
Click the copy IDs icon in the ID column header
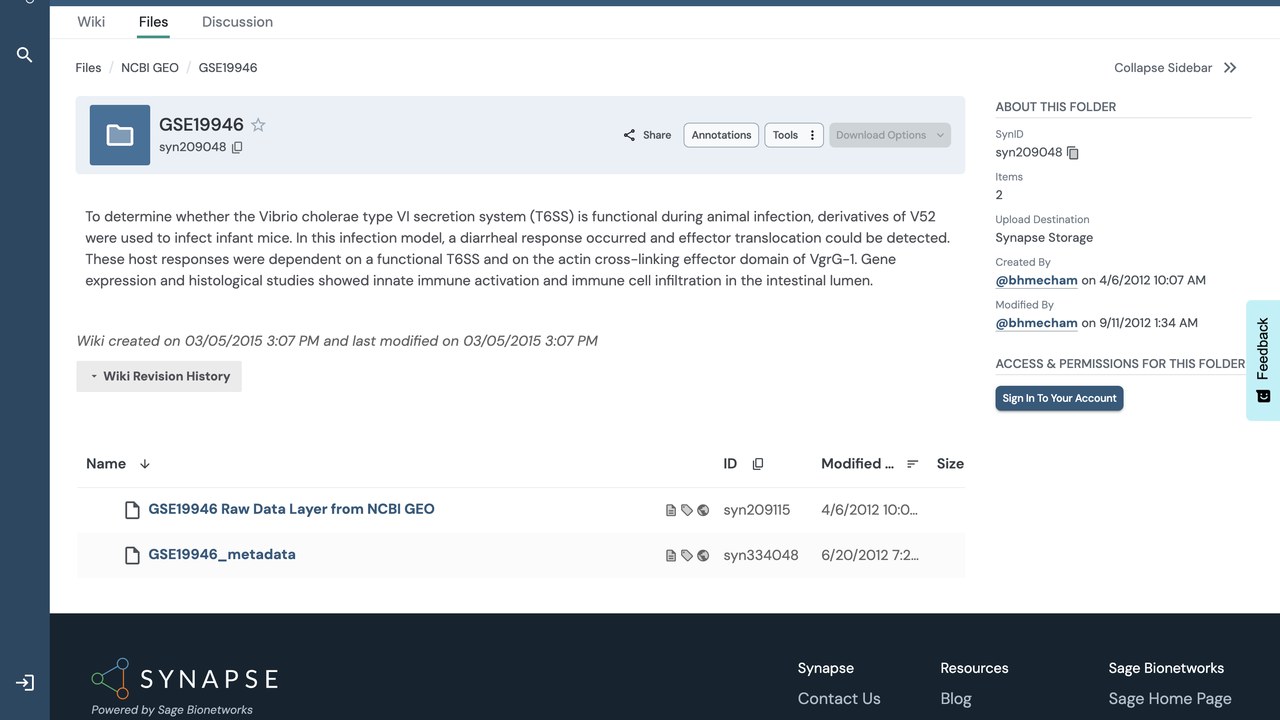point(758,464)
